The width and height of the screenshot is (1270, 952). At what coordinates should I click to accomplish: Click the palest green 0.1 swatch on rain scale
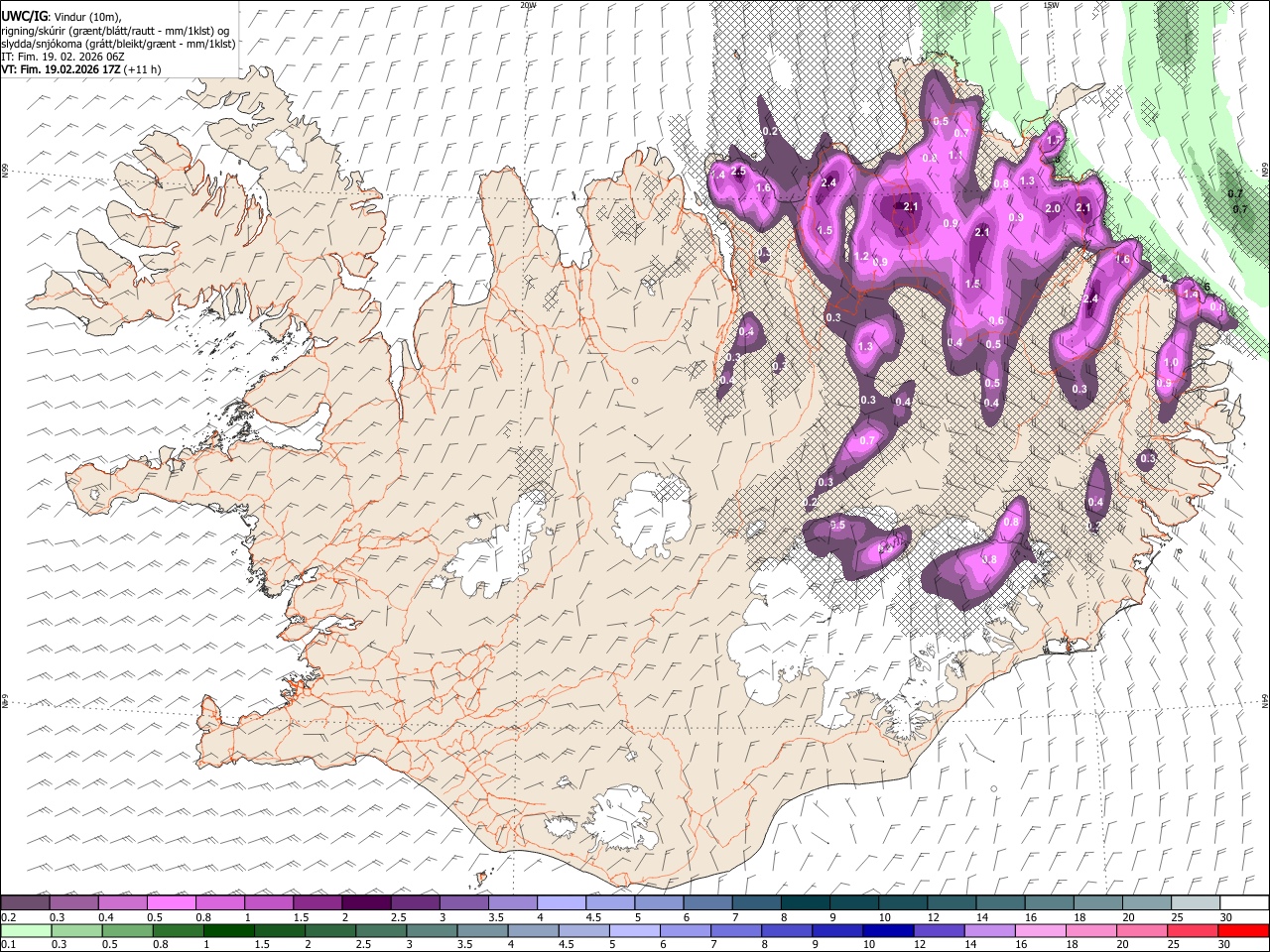coord(26,930)
